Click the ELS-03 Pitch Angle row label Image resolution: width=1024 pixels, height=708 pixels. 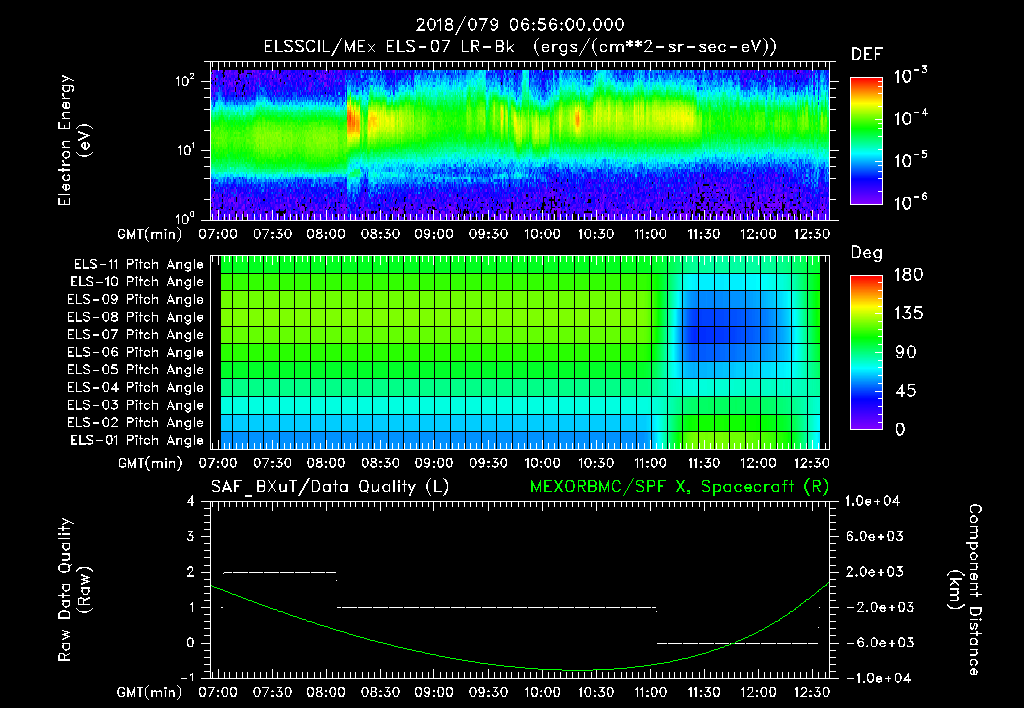[136, 406]
